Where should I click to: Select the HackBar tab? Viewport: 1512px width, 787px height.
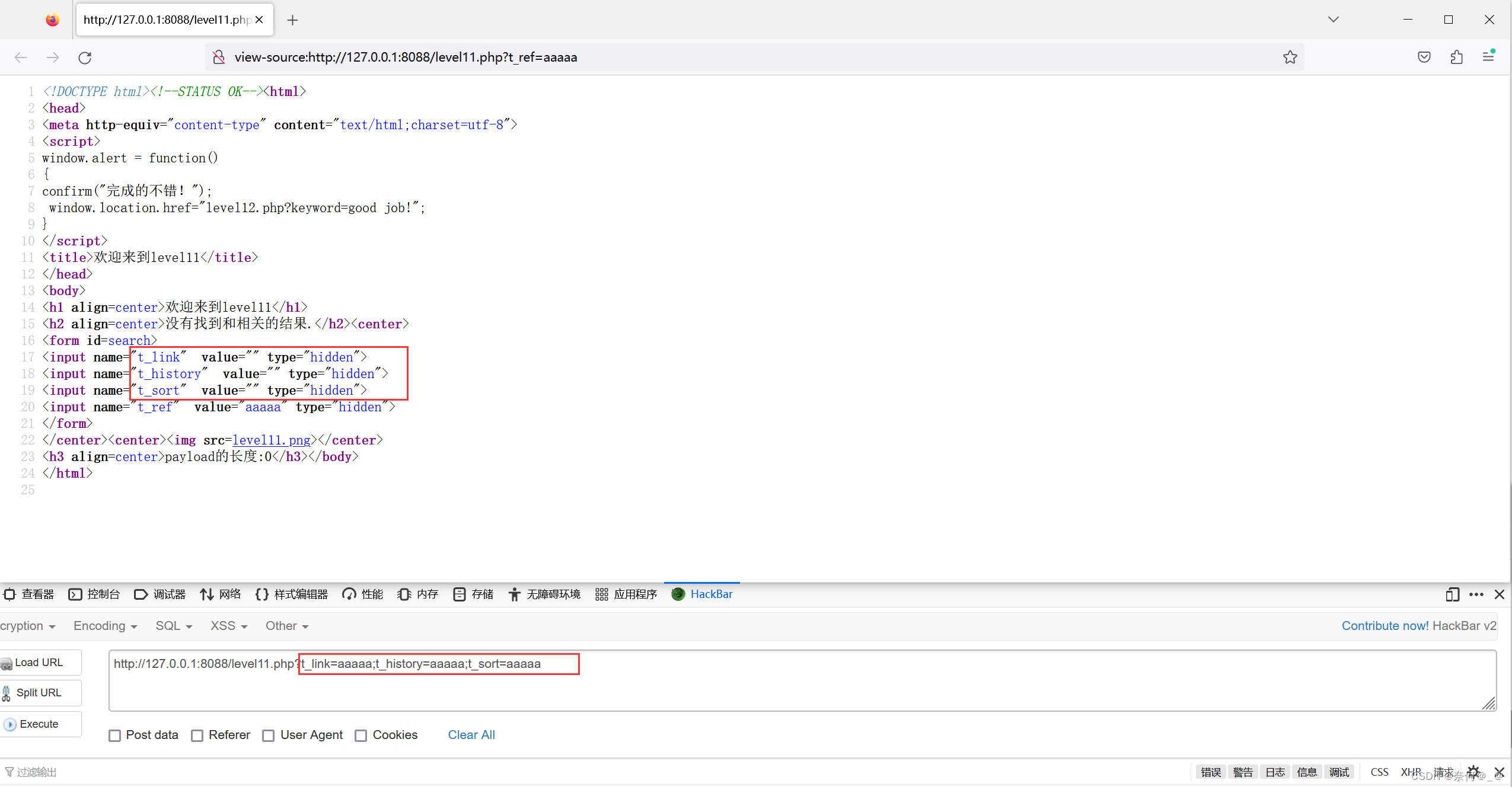pos(702,594)
